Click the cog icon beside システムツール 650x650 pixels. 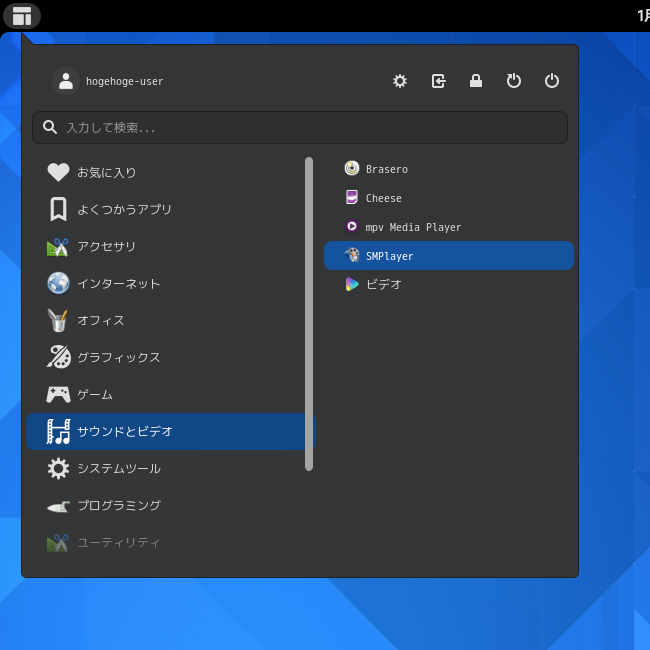(x=58, y=468)
